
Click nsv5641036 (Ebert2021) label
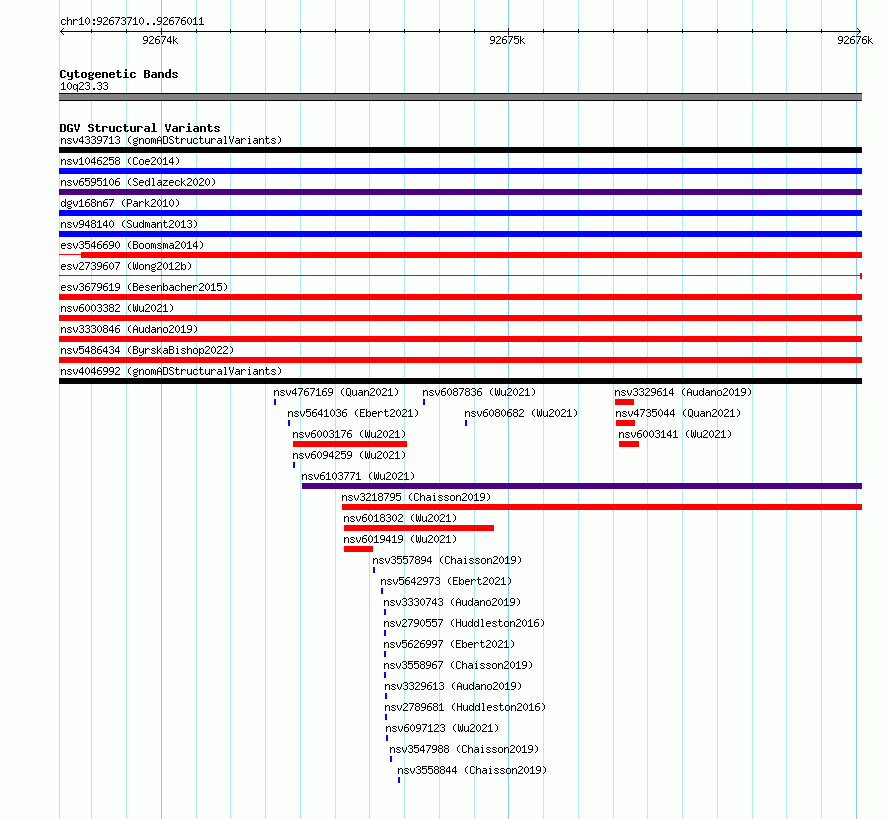click(353, 413)
